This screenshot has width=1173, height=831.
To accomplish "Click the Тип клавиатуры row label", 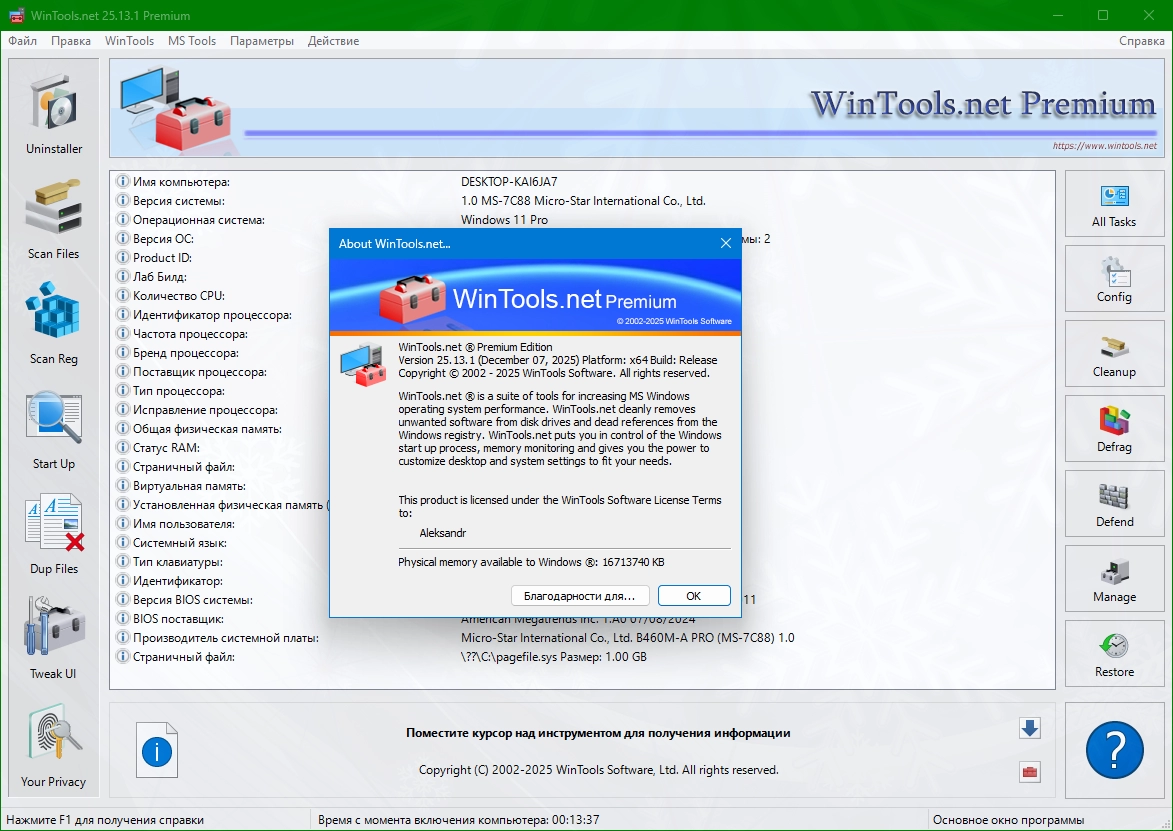I will point(178,562).
